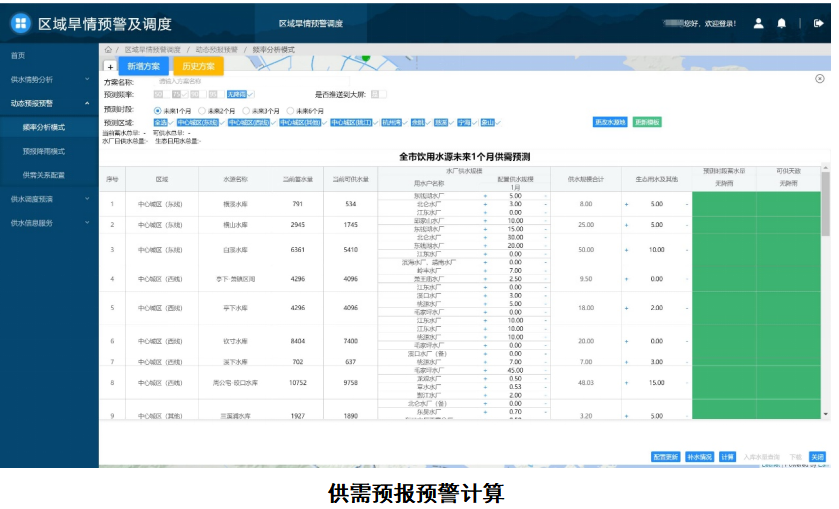Click 横溪水库 cell in table

(x=235, y=204)
